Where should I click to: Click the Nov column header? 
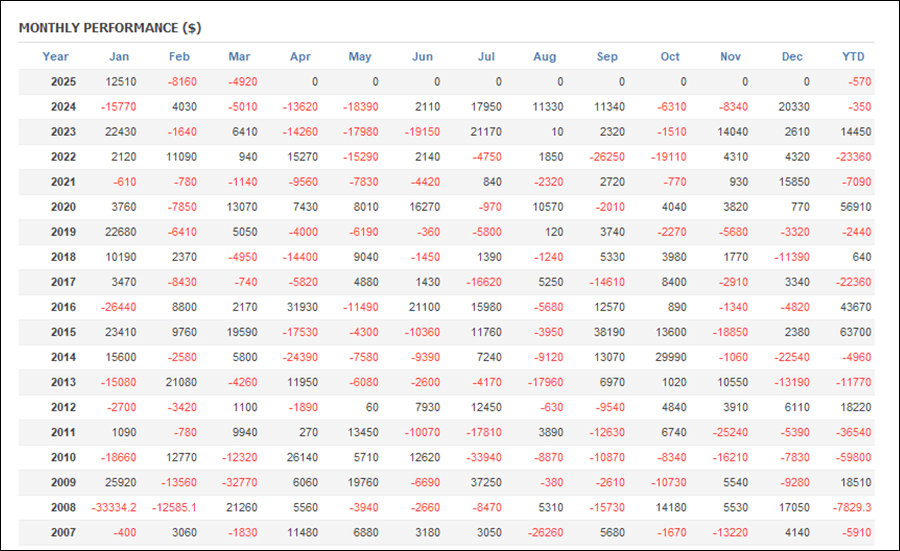pos(731,56)
